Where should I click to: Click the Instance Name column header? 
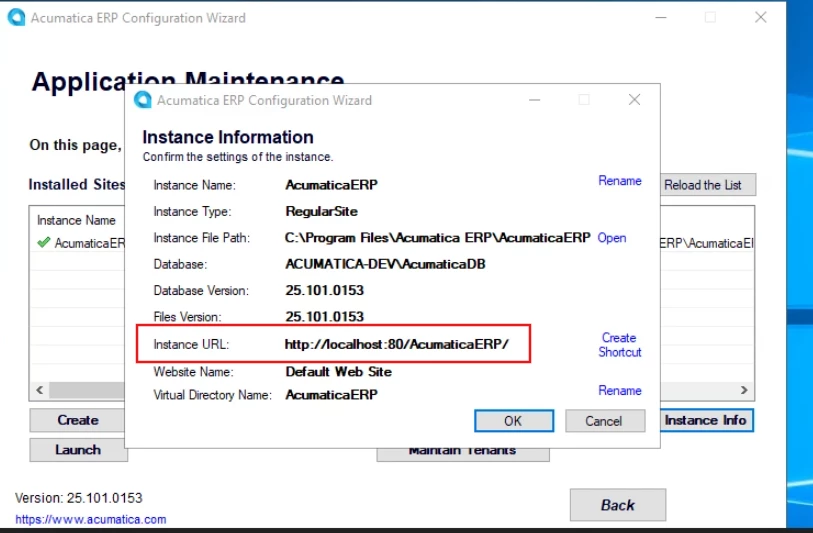tap(76, 220)
